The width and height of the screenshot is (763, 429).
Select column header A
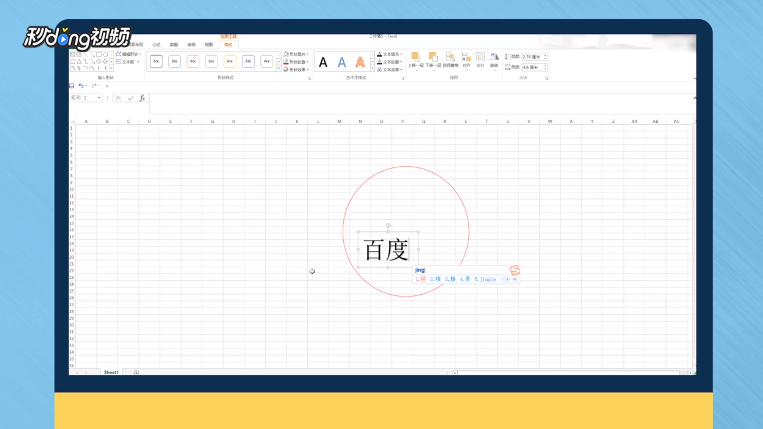86,121
